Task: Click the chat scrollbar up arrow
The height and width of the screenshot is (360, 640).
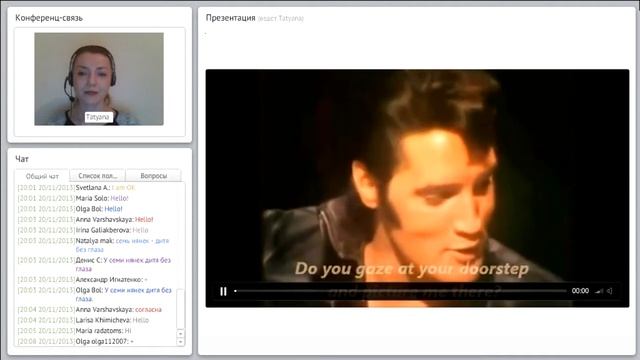Action: (x=180, y=333)
